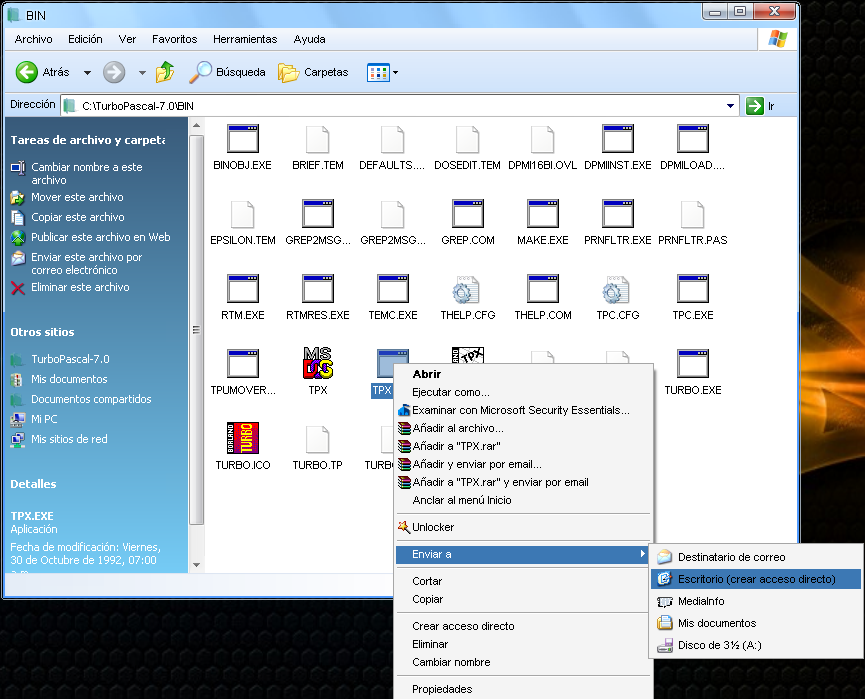This screenshot has width=865, height=699.
Task: Select the DPMIINST.EXE file icon
Action: coord(618,139)
